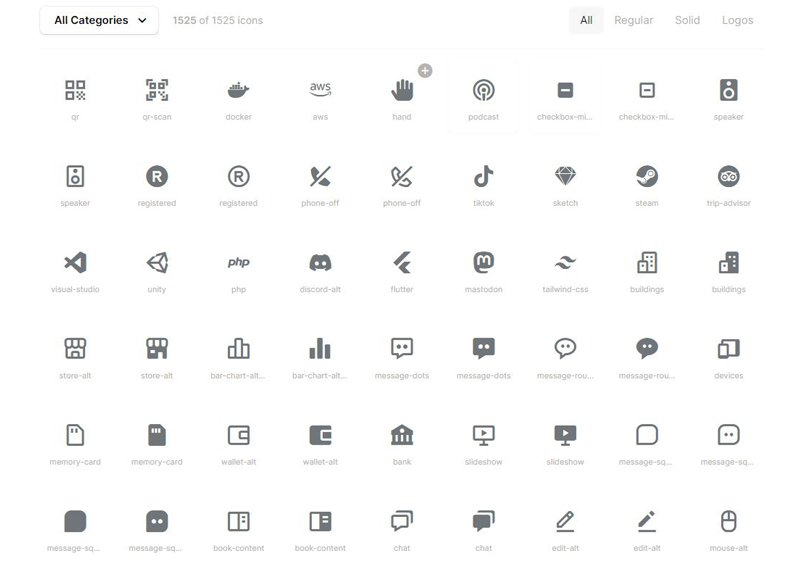Screen dimensions: 800x577
Task: Choose the solid speaker icon
Action: pyautogui.click(x=729, y=90)
